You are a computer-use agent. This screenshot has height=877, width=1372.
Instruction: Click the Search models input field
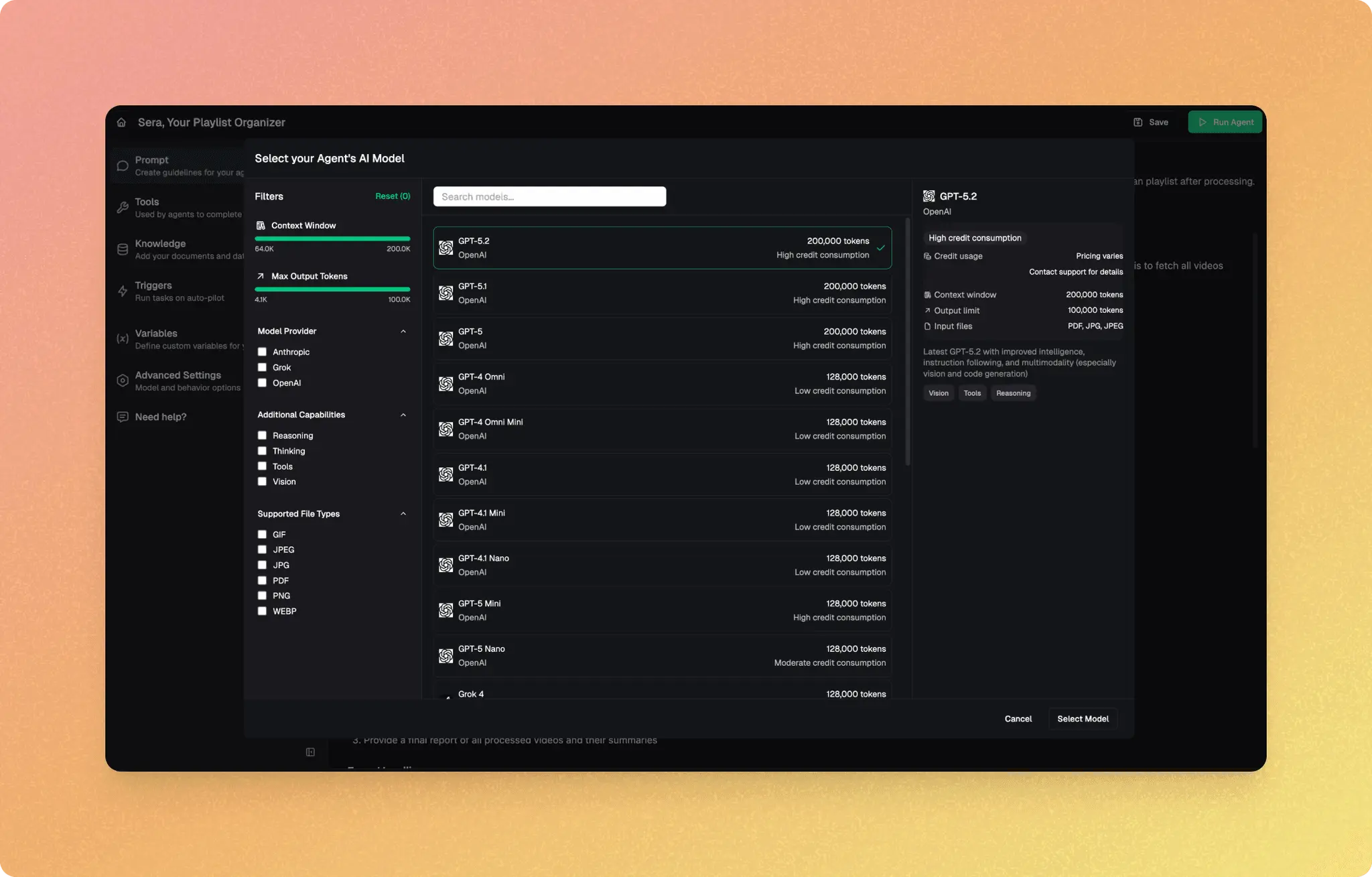point(549,196)
